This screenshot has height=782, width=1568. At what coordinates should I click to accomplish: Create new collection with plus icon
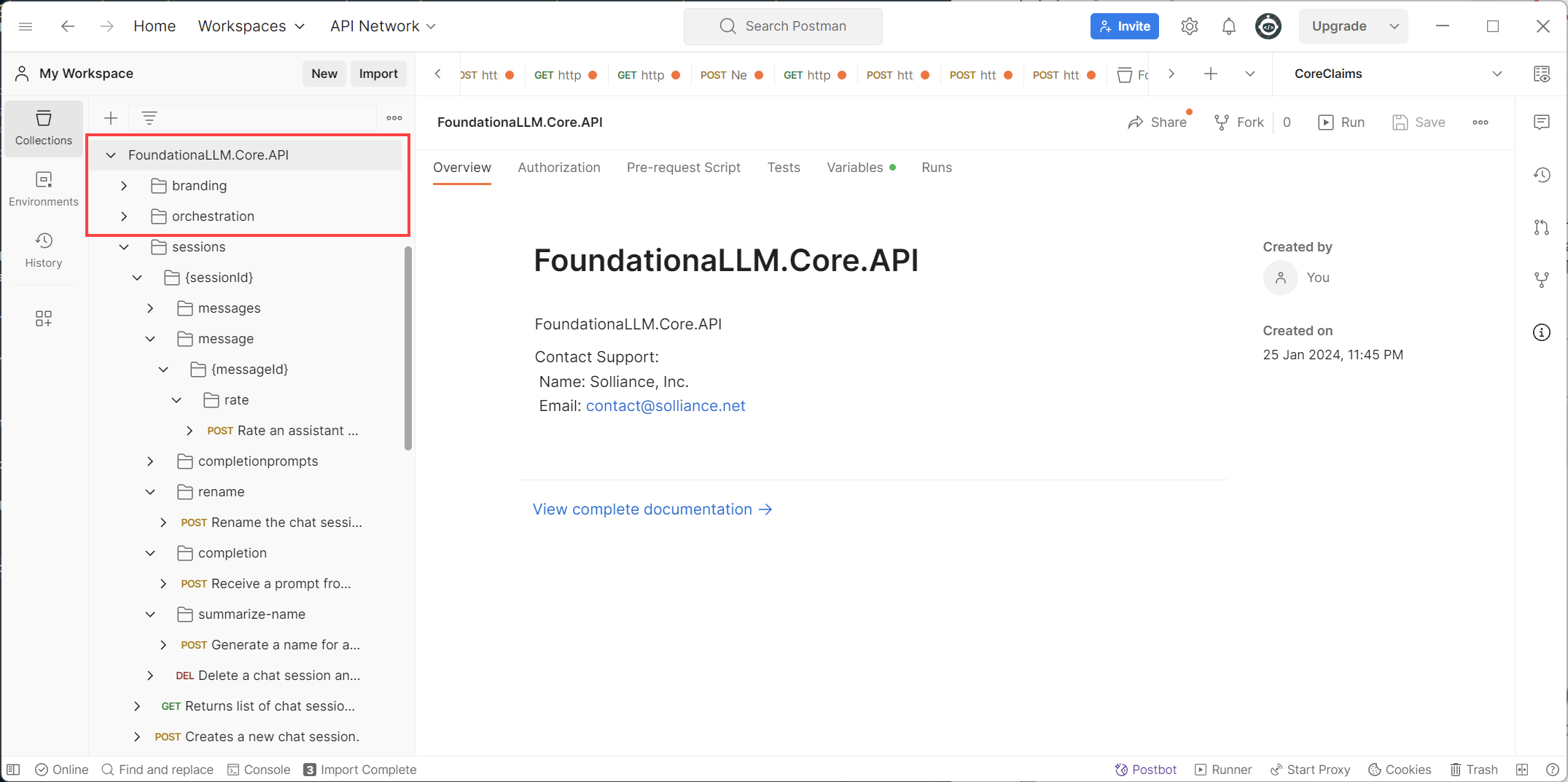coord(111,118)
